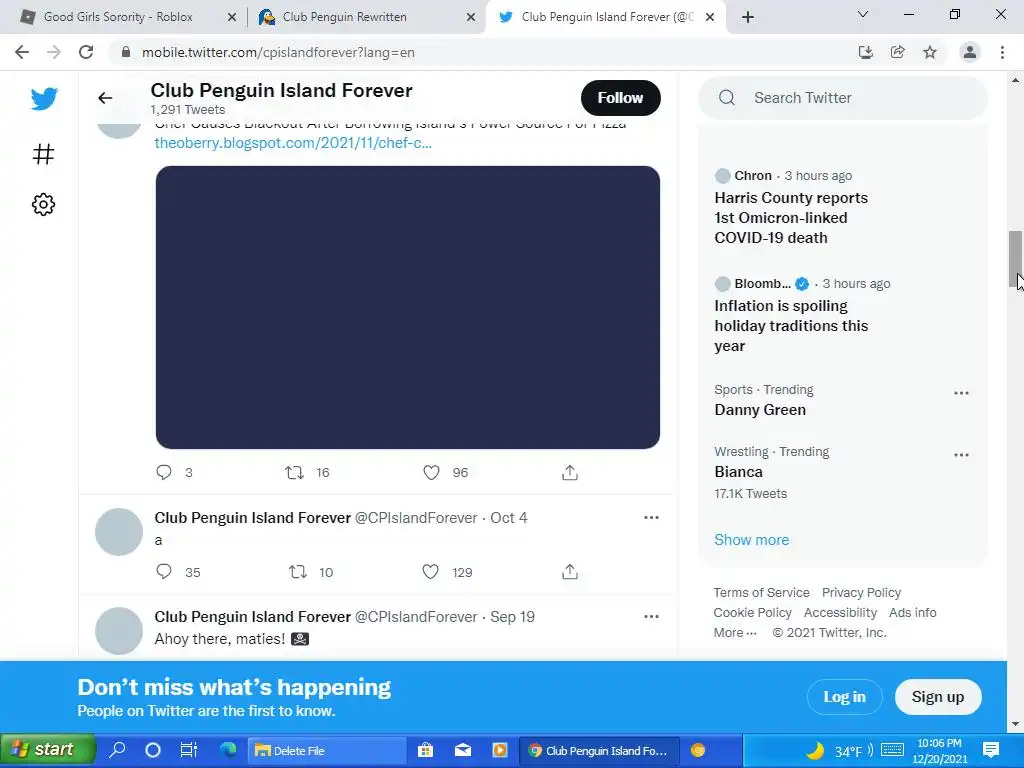Open the Bianca trending topic
This screenshot has width=1024, height=768.
(x=739, y=472)
